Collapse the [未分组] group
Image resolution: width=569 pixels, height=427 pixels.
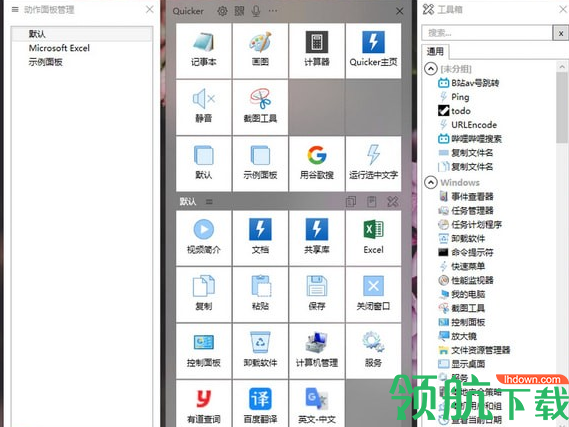[431, 69]
